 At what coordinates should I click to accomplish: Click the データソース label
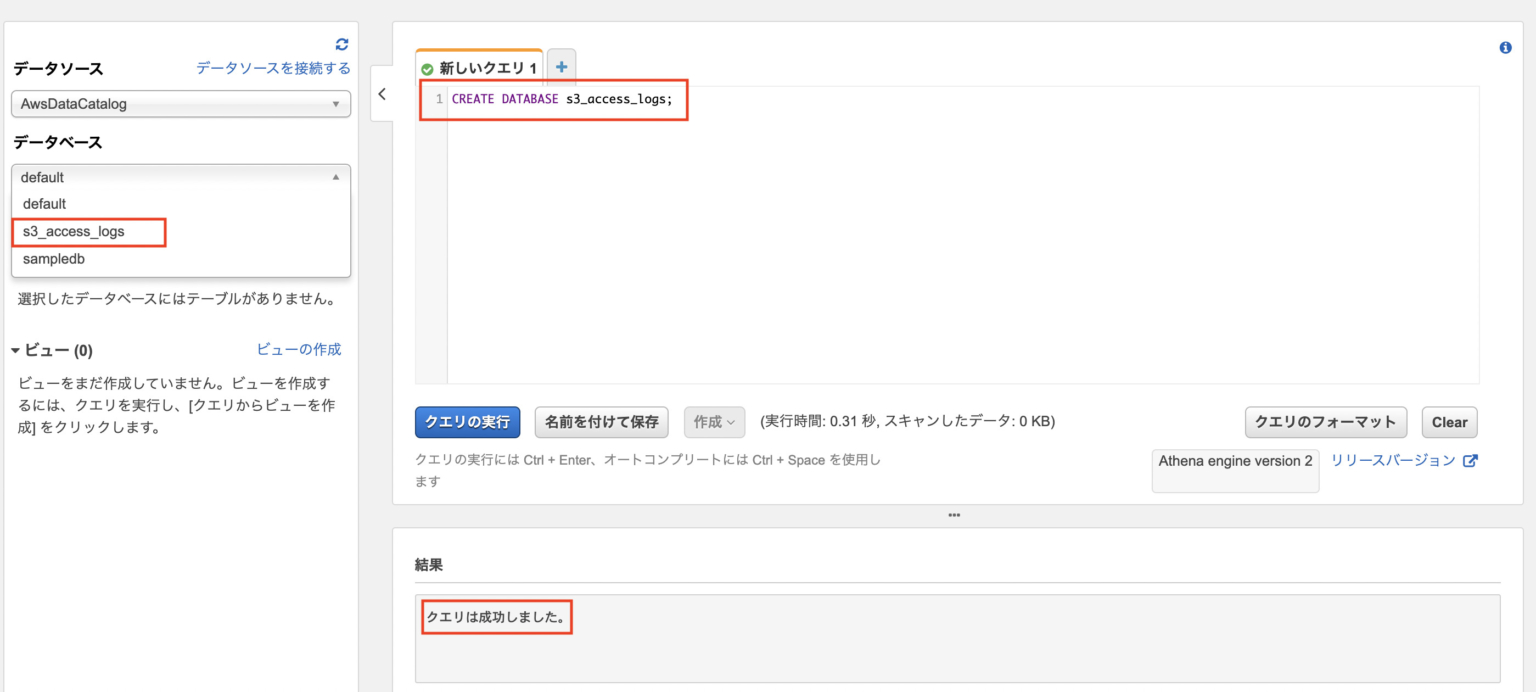coord(57,68)
